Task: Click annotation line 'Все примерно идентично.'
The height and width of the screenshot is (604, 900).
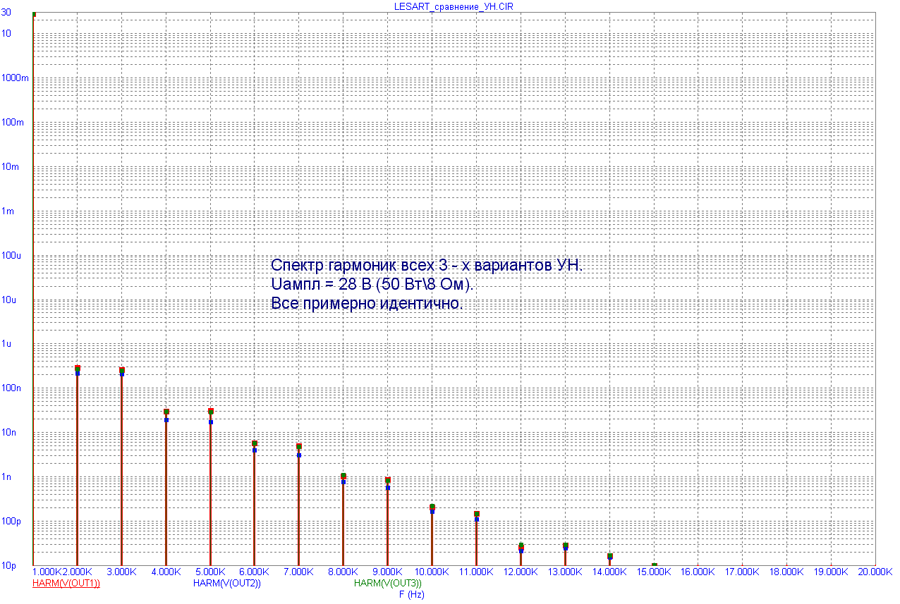Action: 367,303
